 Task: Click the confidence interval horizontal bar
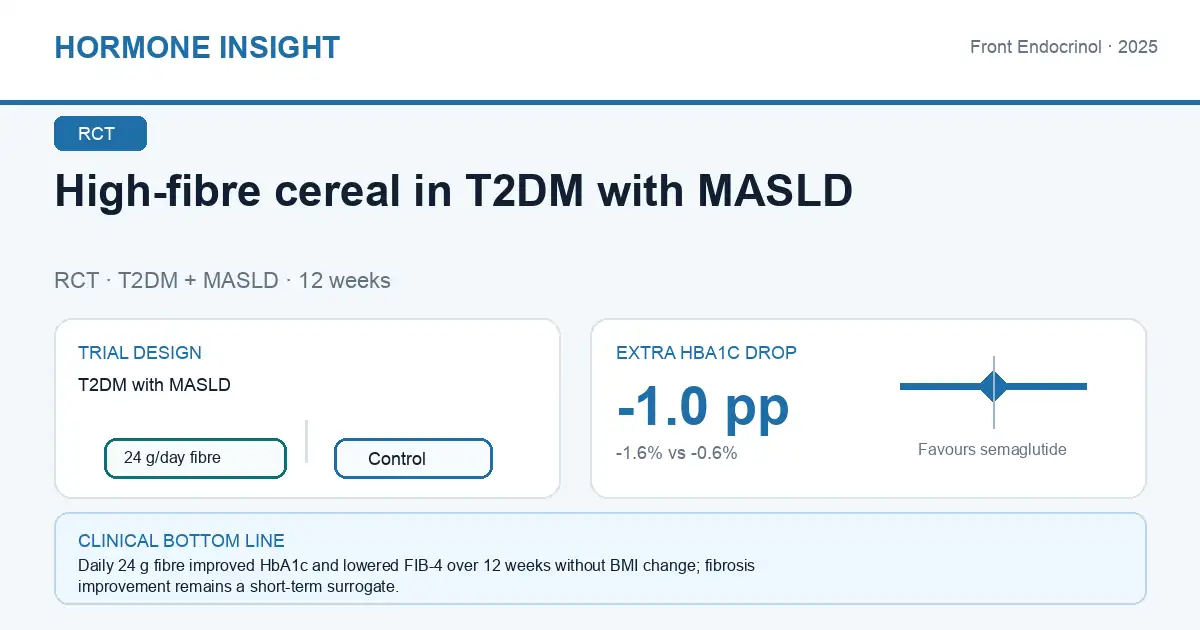coord(993,386)
